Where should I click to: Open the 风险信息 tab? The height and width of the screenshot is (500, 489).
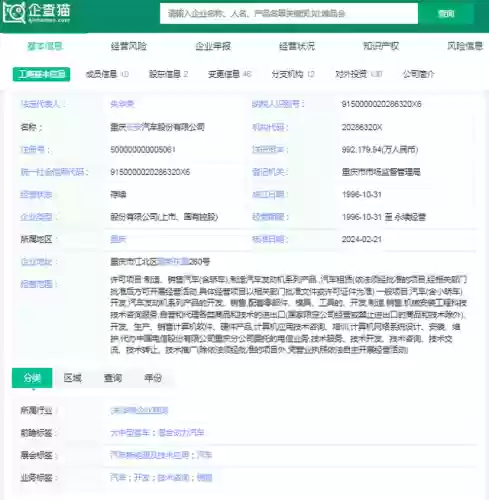point(465,46)
